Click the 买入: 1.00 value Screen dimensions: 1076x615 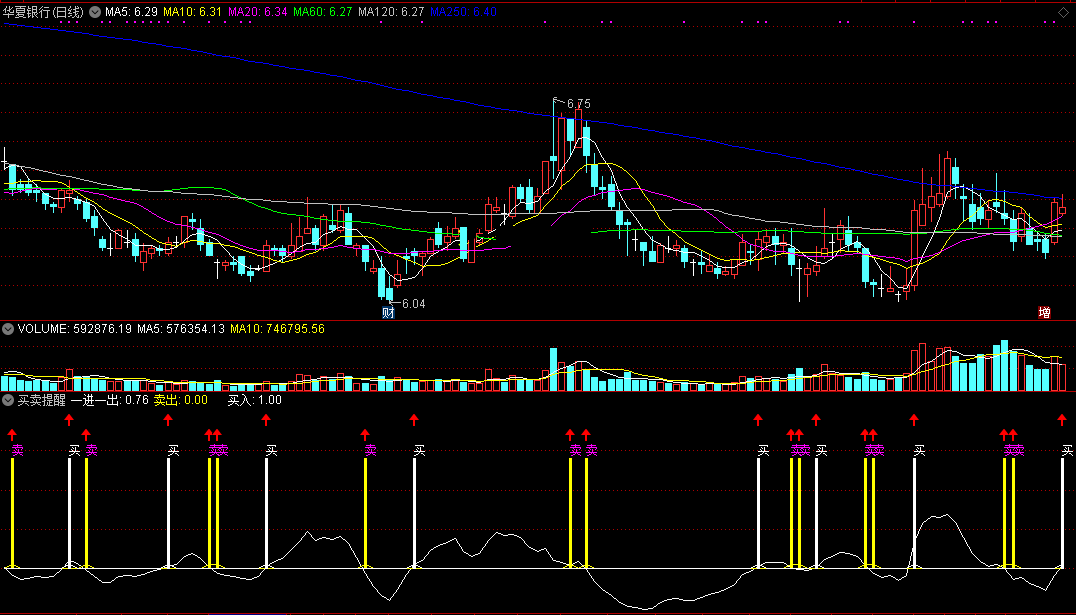(x=255, y=400)
